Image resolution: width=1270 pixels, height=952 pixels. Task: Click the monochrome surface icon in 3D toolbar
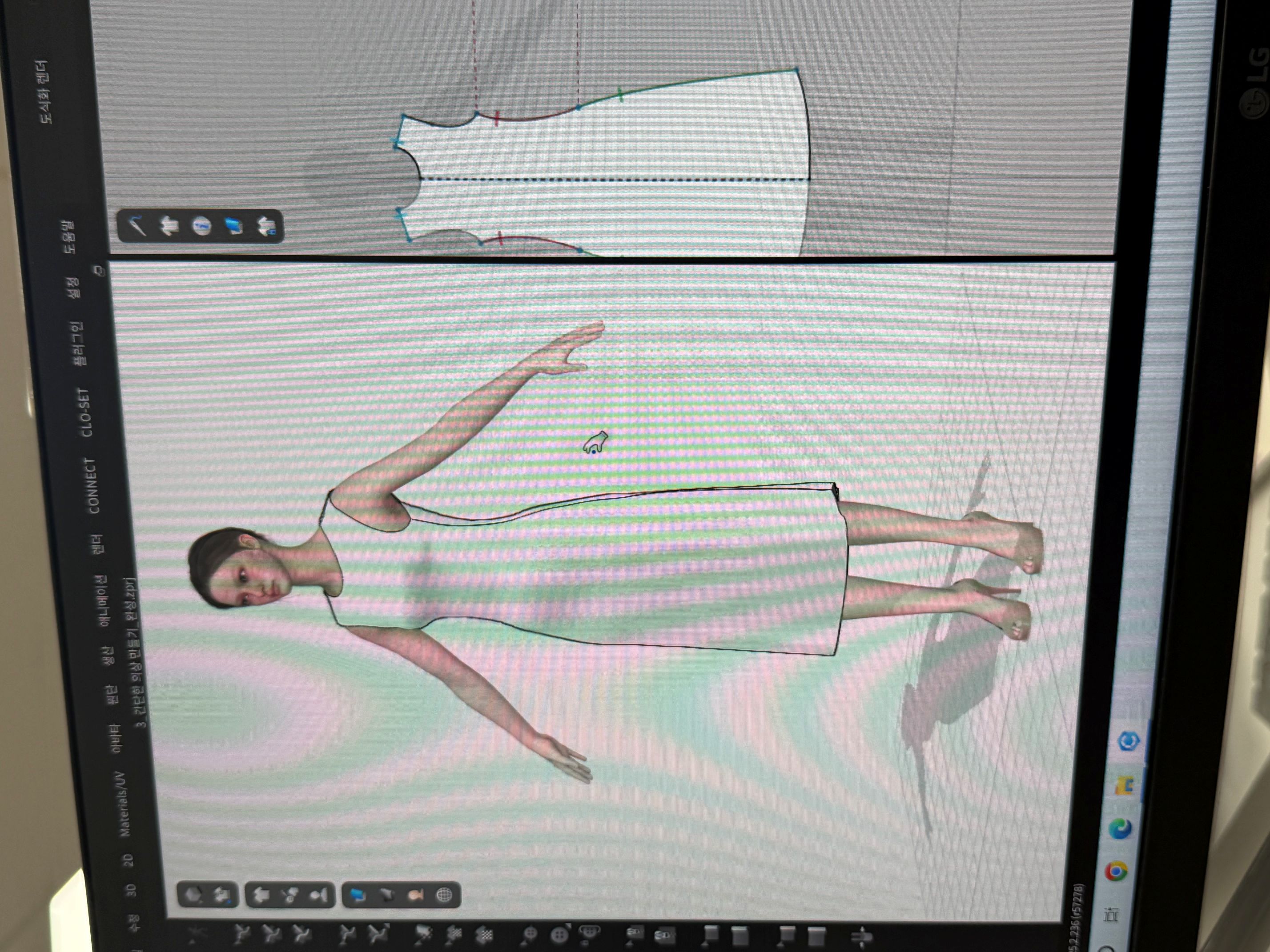pyautogui.click(x=387, y=895)
